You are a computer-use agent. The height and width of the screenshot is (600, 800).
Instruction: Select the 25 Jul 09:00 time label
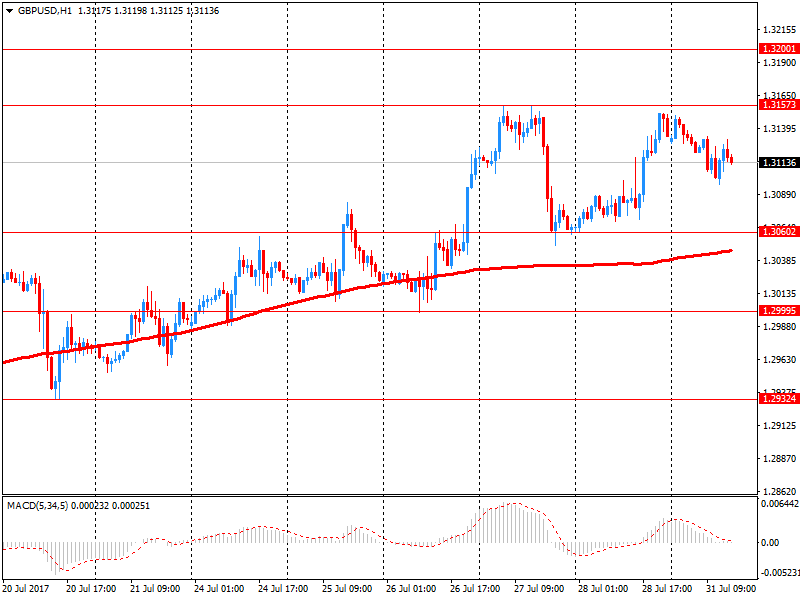point(347,589)
